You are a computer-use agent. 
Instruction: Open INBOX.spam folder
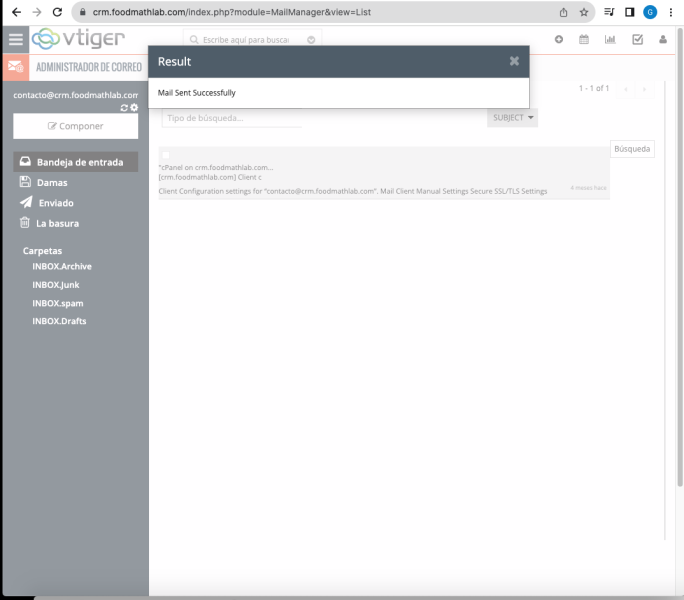point(58,303)
